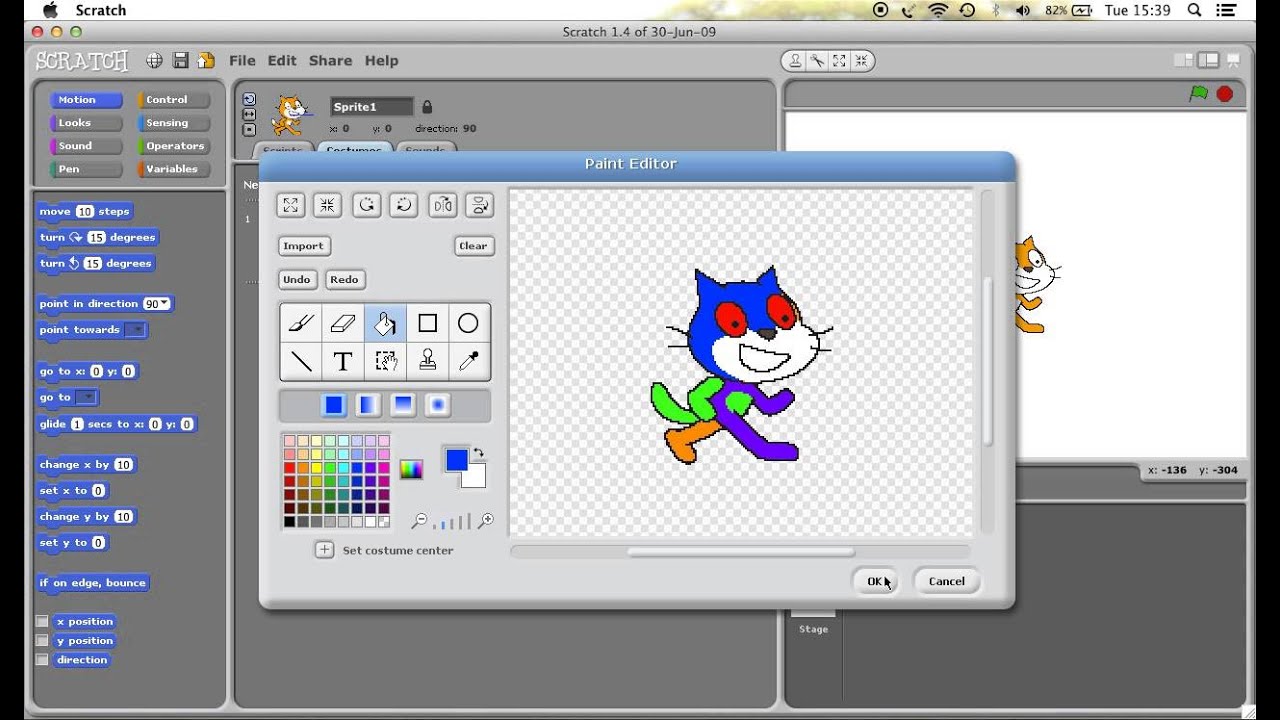Flip the costume vertically
This screenshot has width=1280, height=720.
tap(480, 205)
